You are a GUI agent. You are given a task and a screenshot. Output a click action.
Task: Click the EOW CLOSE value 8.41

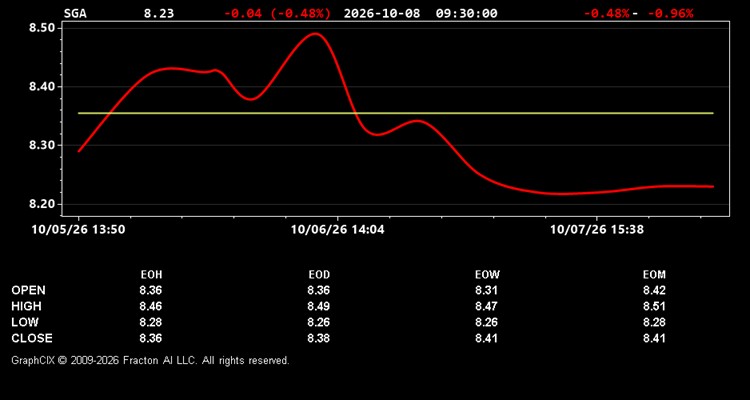[x=487, y=338]
